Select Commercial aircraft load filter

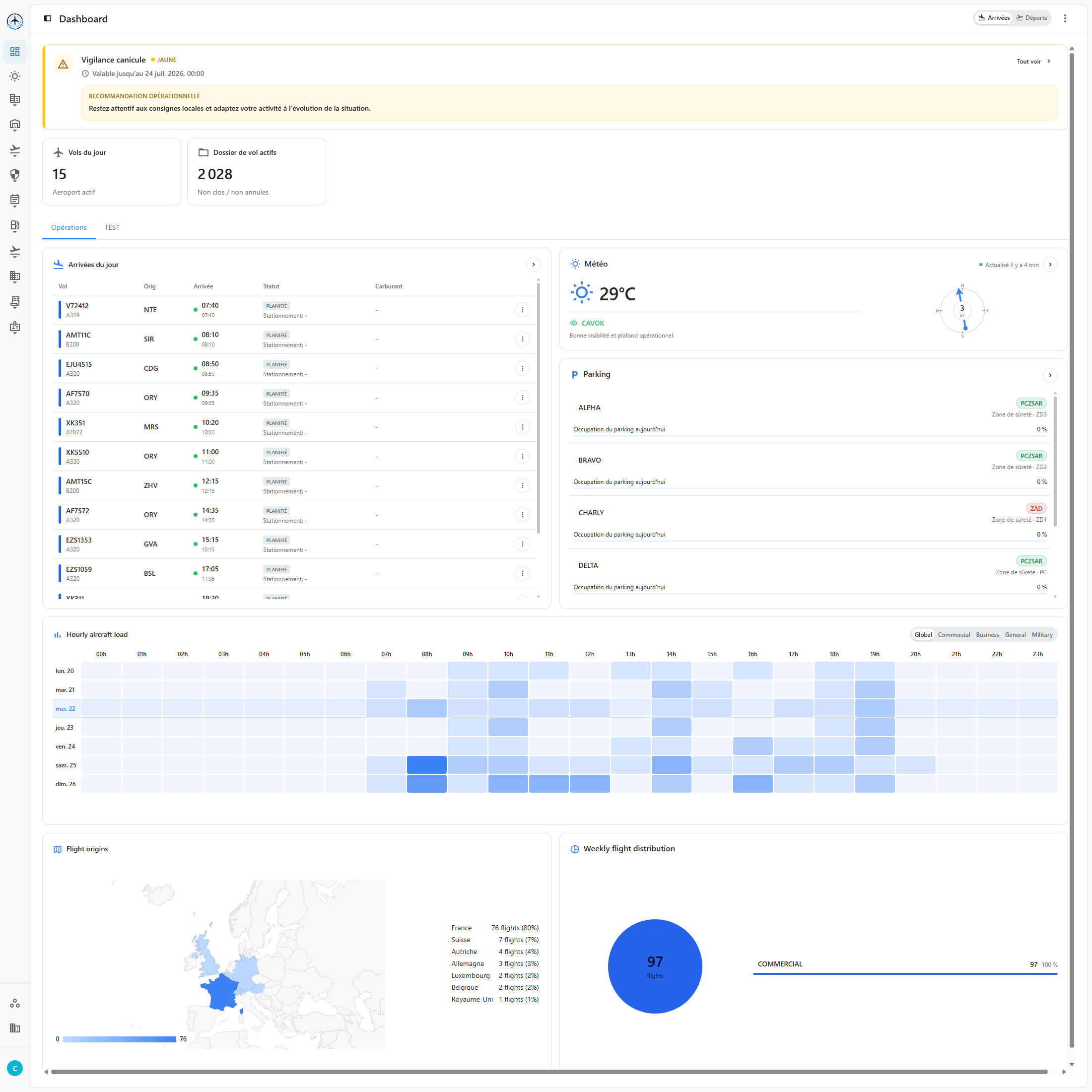pyautogui.click(x=954, y=635)
